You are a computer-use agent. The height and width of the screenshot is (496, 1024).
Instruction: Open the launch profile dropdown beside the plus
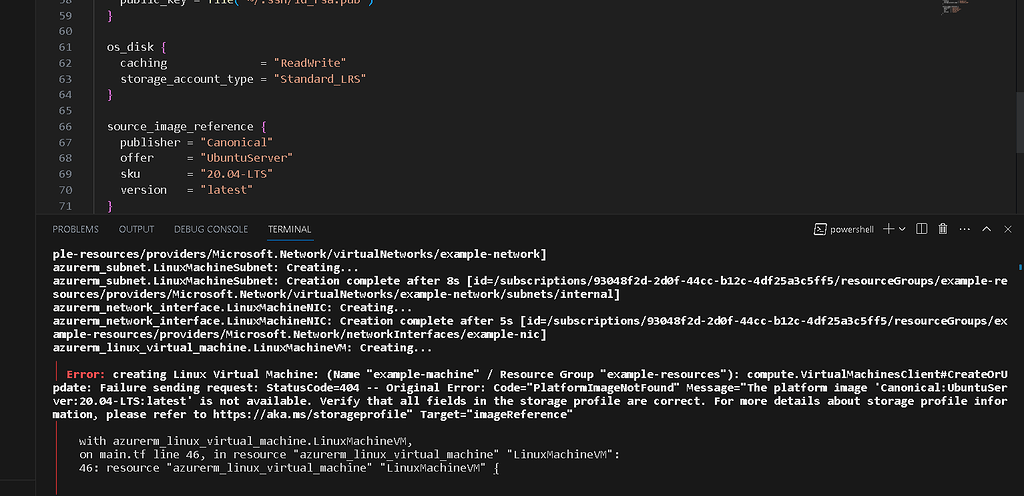[902, 229]
